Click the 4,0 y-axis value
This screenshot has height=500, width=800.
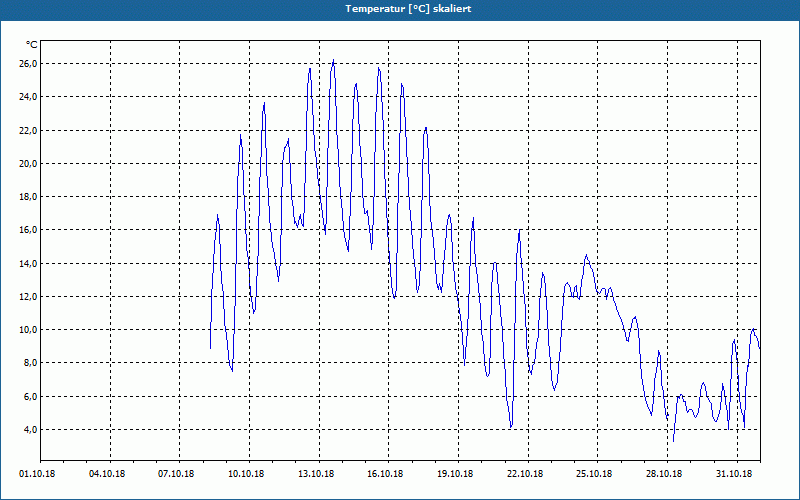coord(30,430)
